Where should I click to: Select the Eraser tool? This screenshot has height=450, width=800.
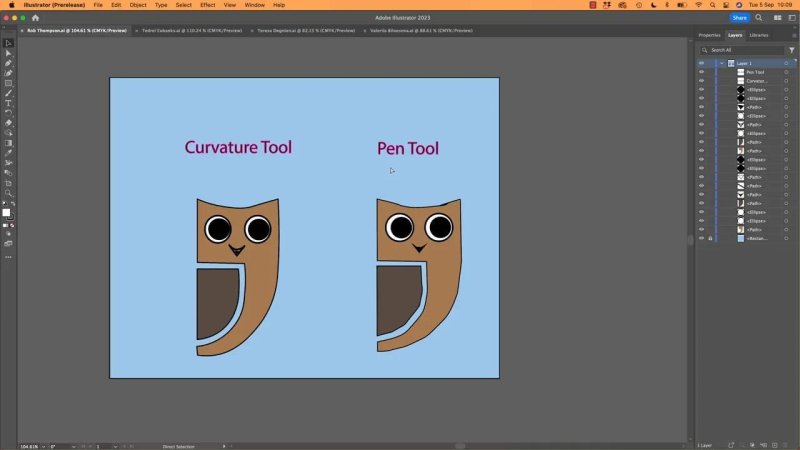[8, 123]
